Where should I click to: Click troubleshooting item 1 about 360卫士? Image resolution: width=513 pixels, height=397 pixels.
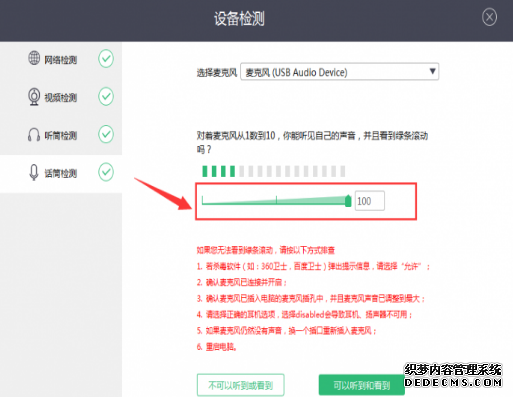[313, 266]
